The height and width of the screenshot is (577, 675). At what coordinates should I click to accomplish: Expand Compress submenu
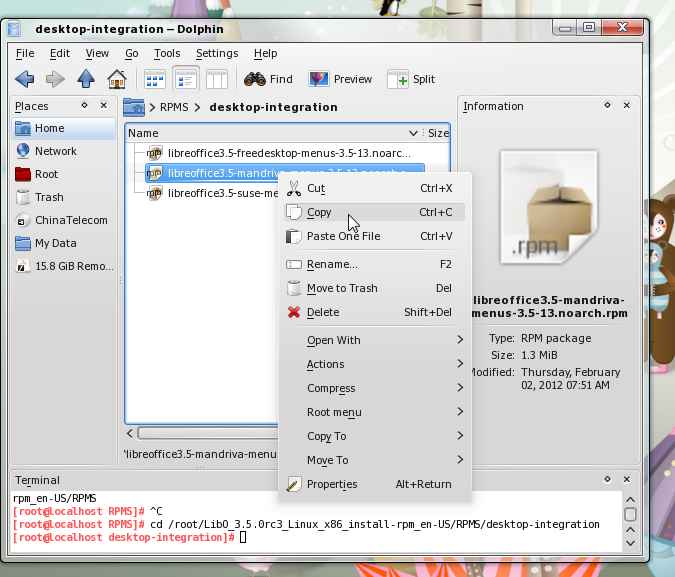point(375,388)
